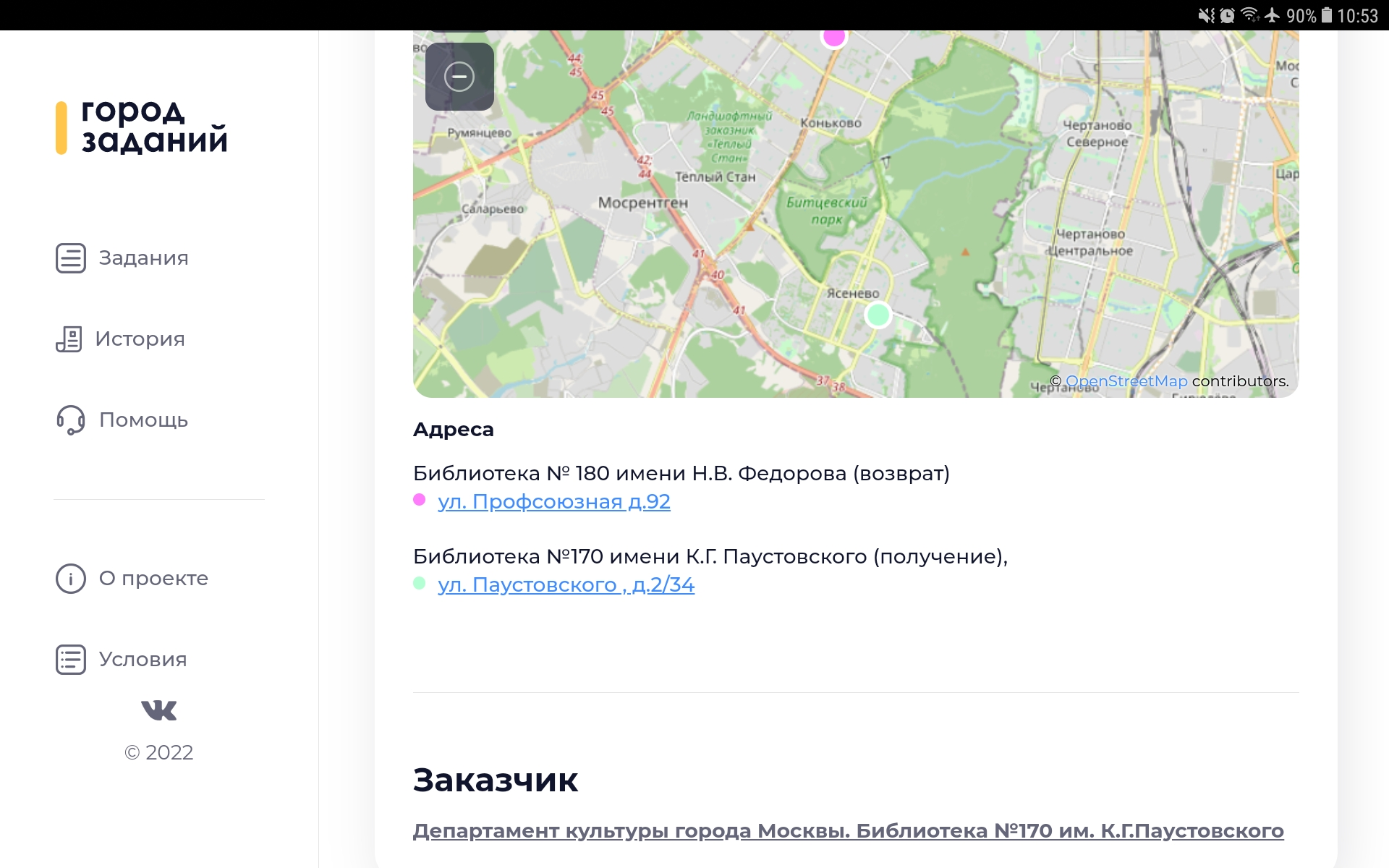Click the Адреса heading

tap(454, 430)
